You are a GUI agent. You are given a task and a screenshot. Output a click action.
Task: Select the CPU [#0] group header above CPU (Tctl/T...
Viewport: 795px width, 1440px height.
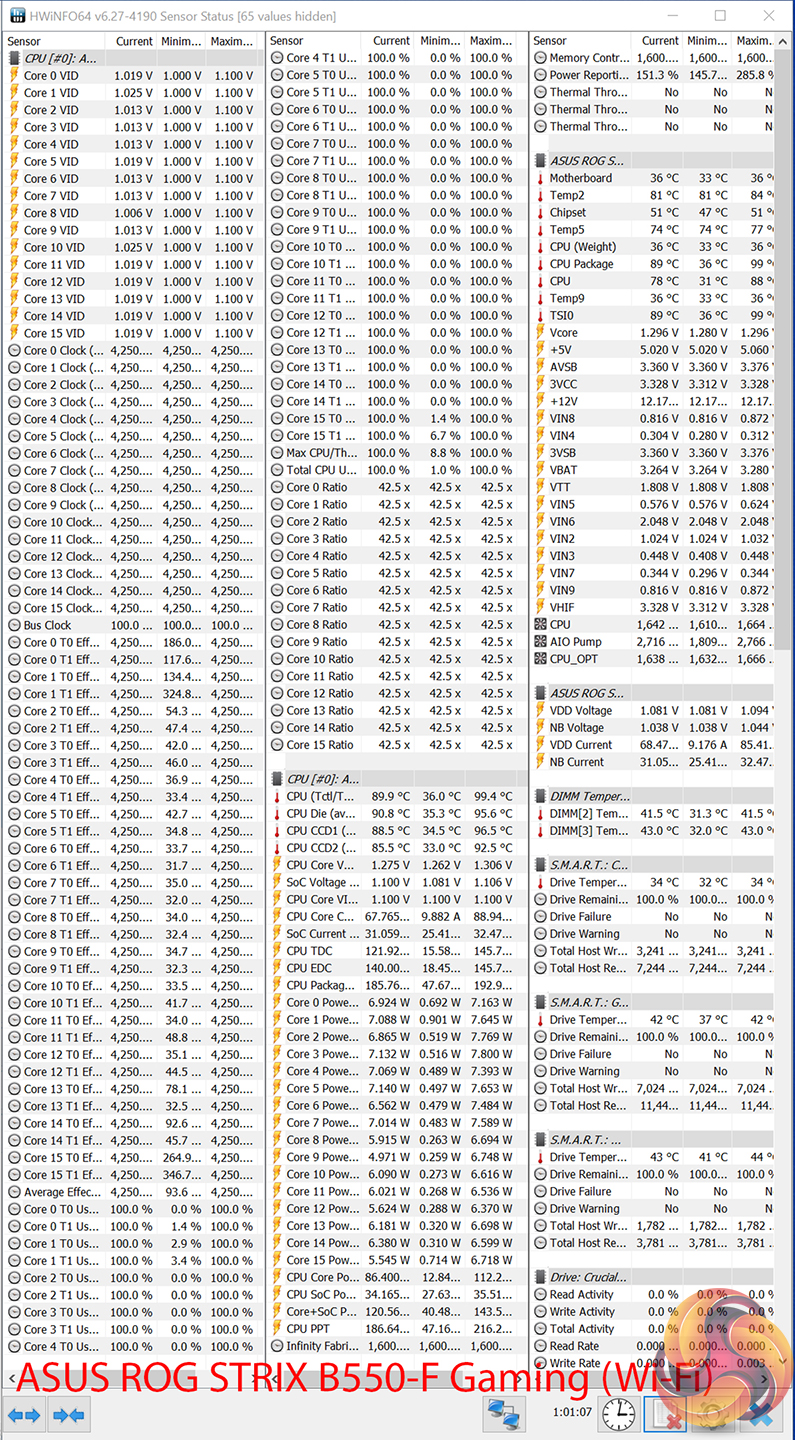pyautogui.click(x=396, y=778)
